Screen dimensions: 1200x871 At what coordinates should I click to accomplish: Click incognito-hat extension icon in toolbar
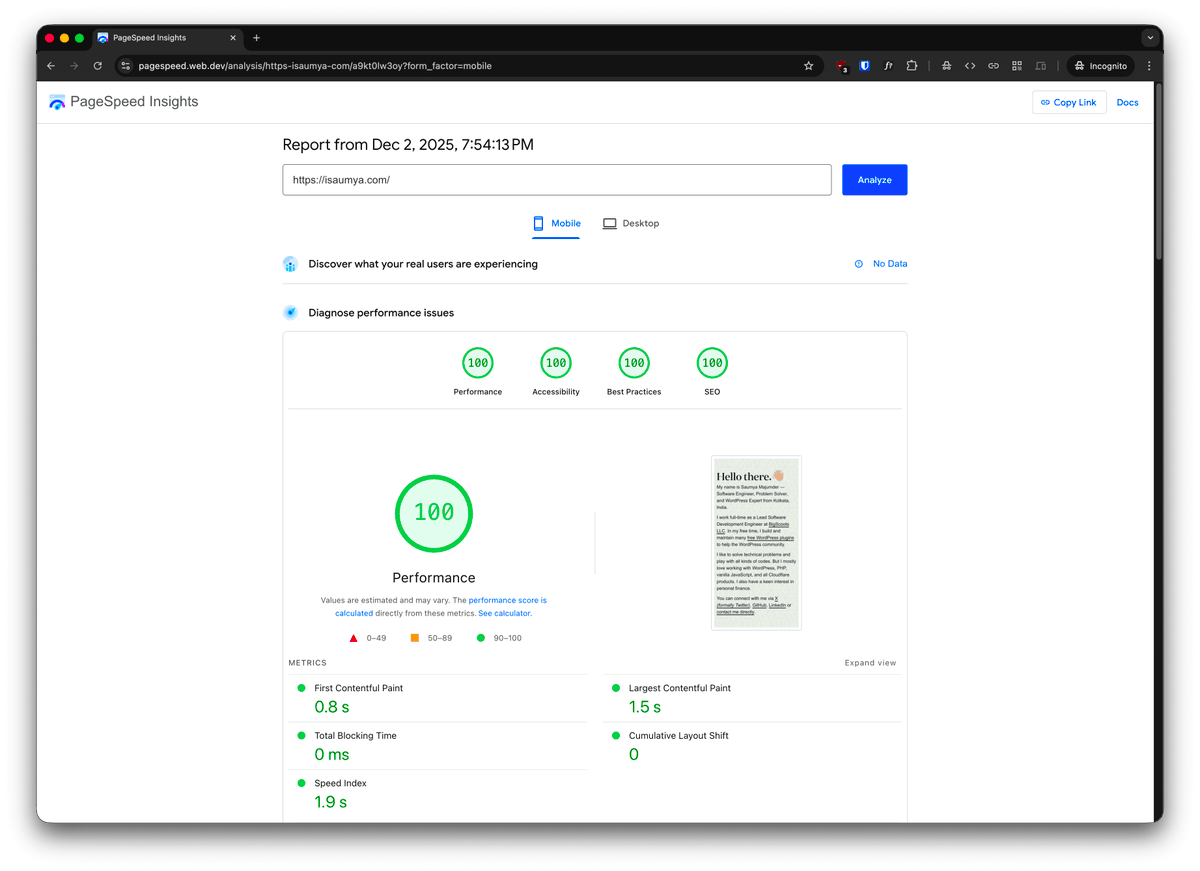pyautogui.click(x=946, y=66)
